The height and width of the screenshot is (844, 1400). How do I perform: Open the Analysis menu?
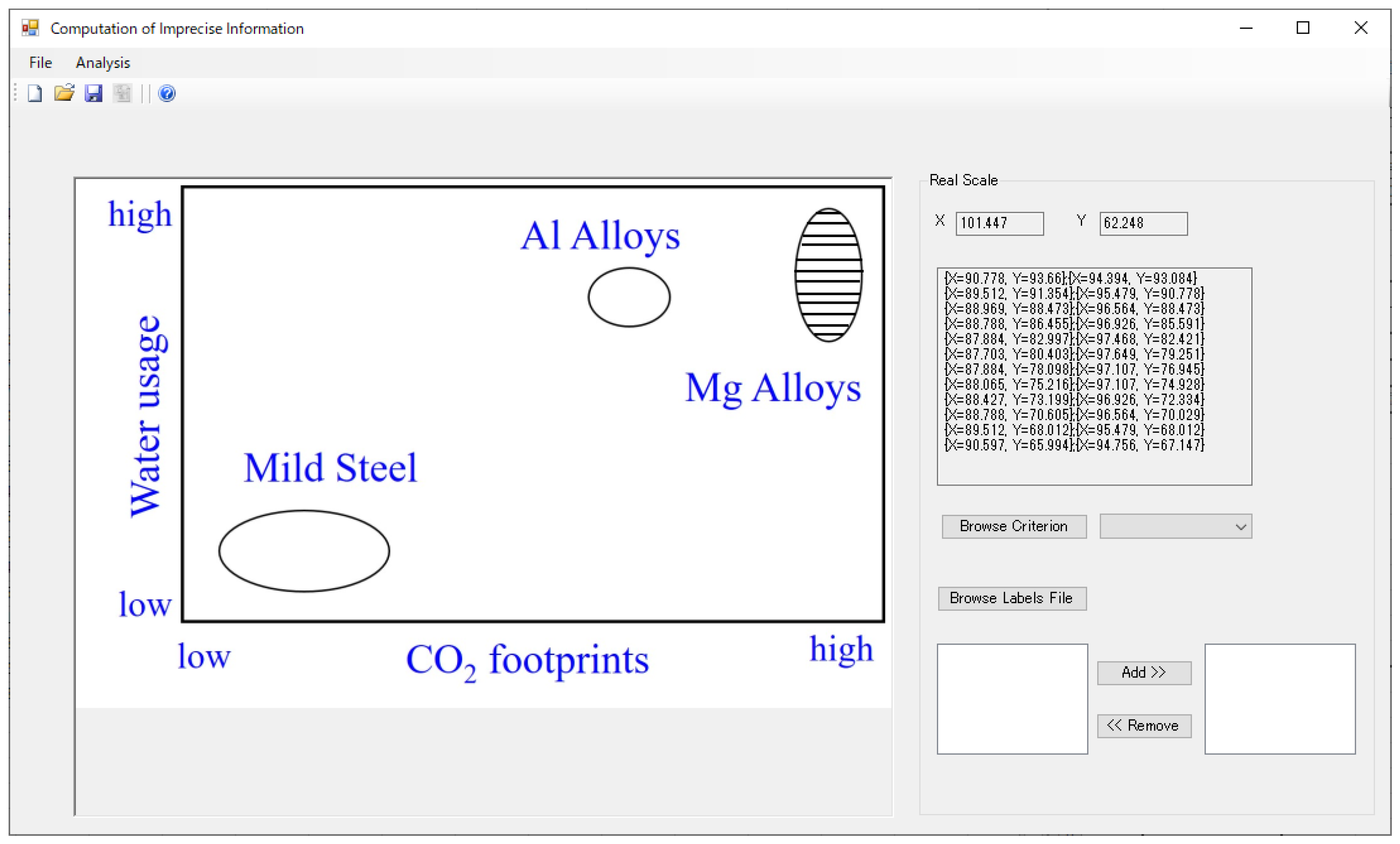[x=103, y=62]
